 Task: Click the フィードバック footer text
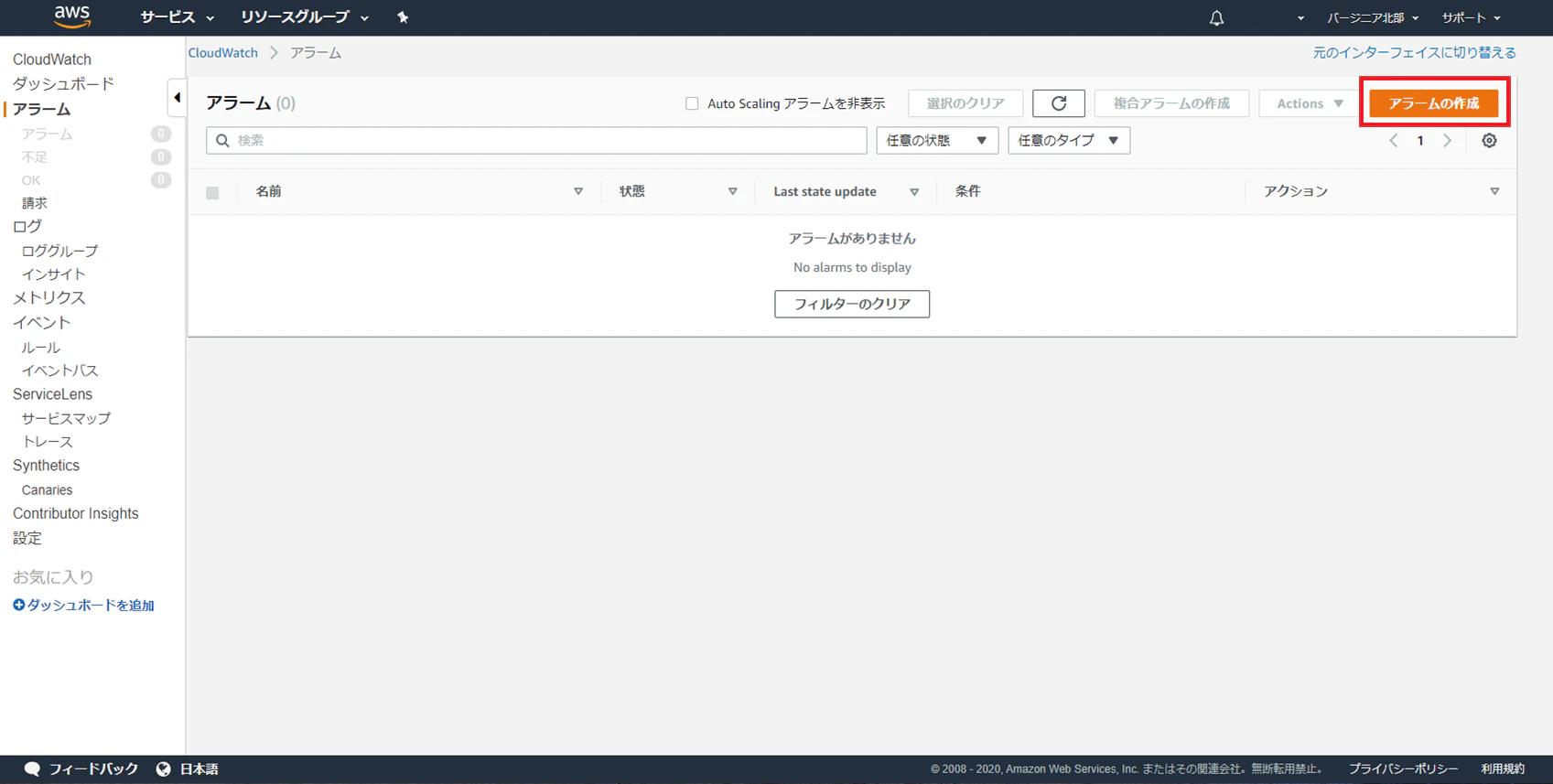[93, 769]
